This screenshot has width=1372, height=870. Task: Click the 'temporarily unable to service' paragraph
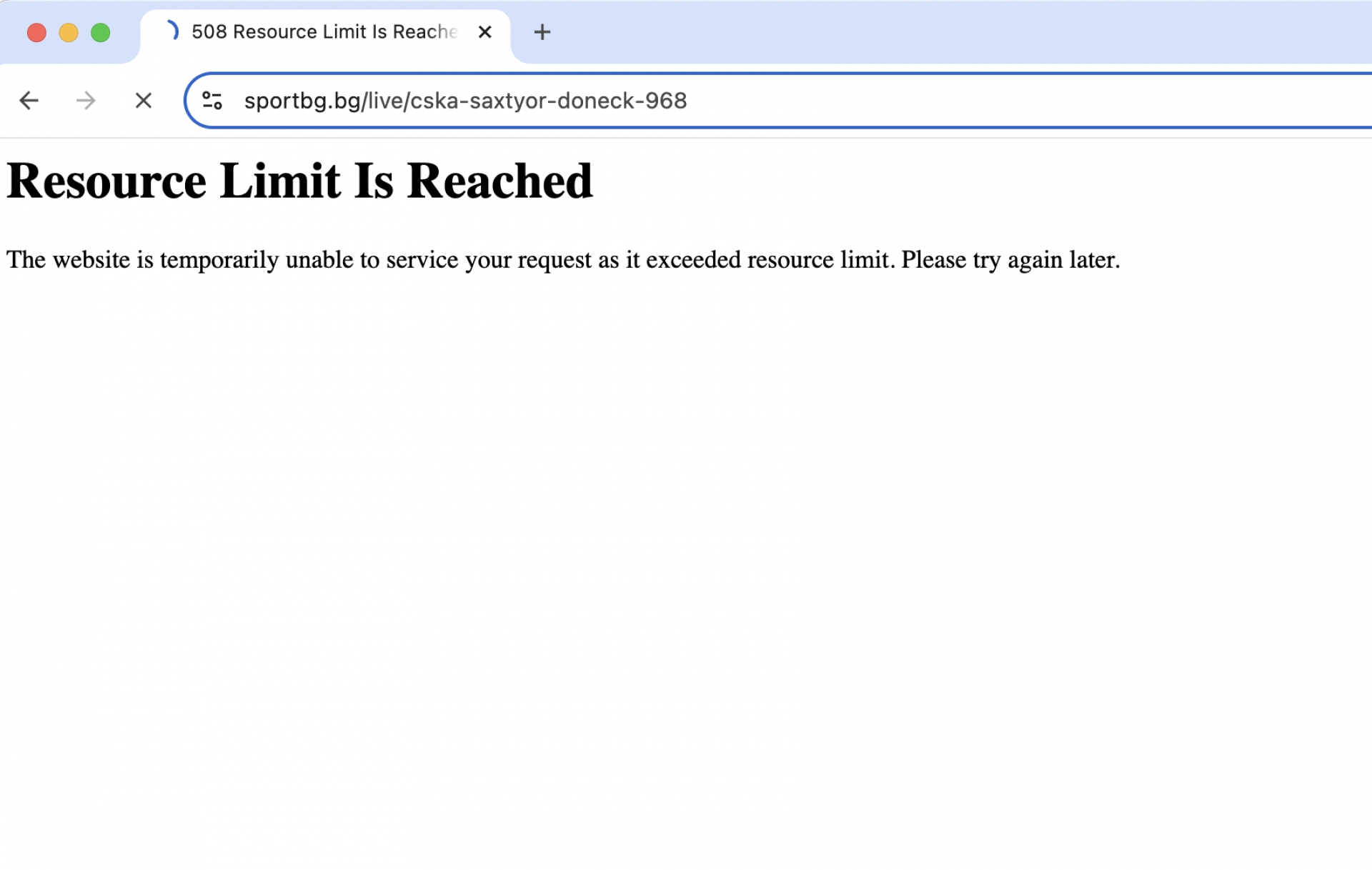click(x=563, y=260)
